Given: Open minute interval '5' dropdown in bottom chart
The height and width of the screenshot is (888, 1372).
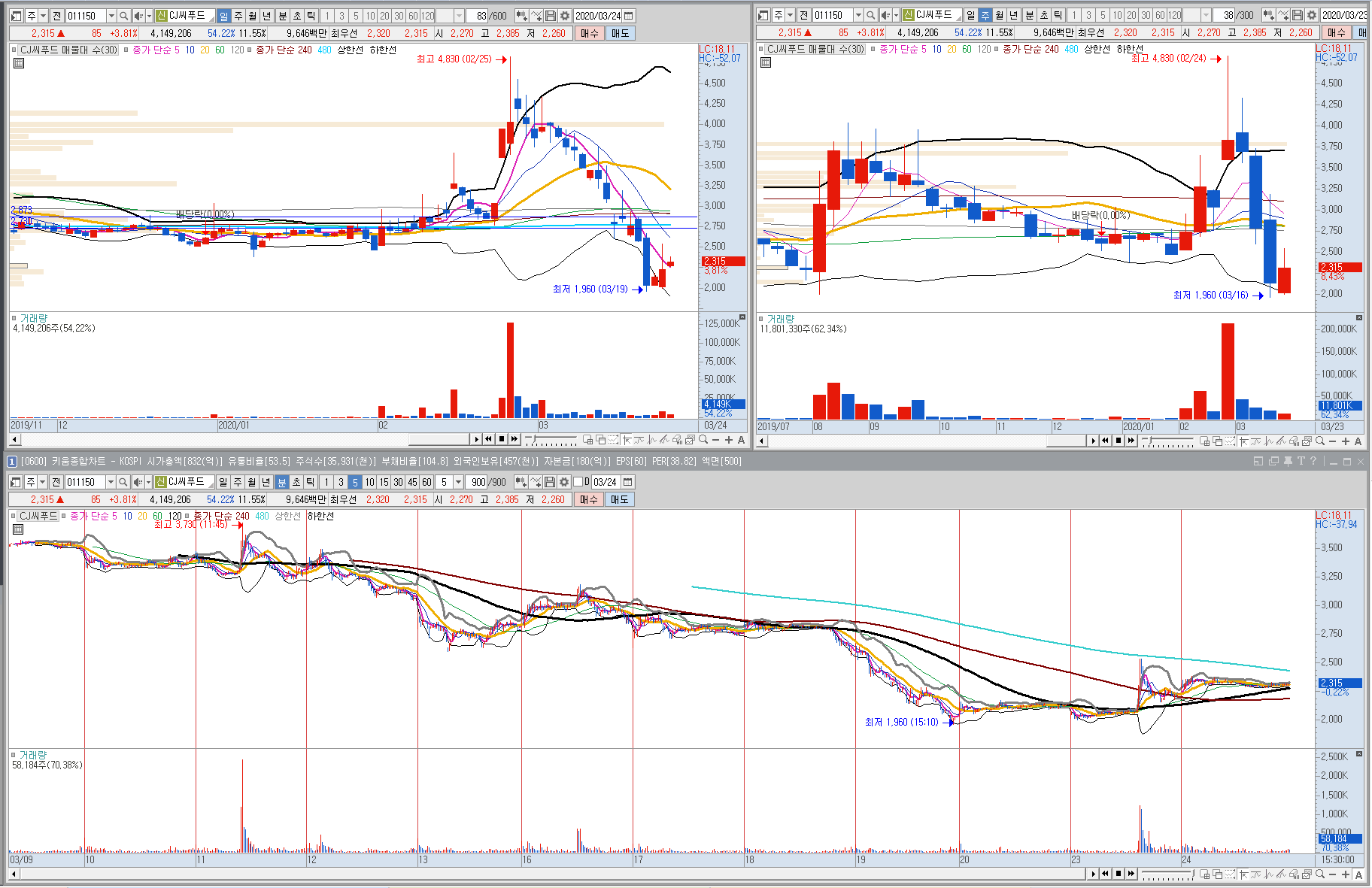Looking at the screenshot, I should pyautogui.click(x=458, y=482).
